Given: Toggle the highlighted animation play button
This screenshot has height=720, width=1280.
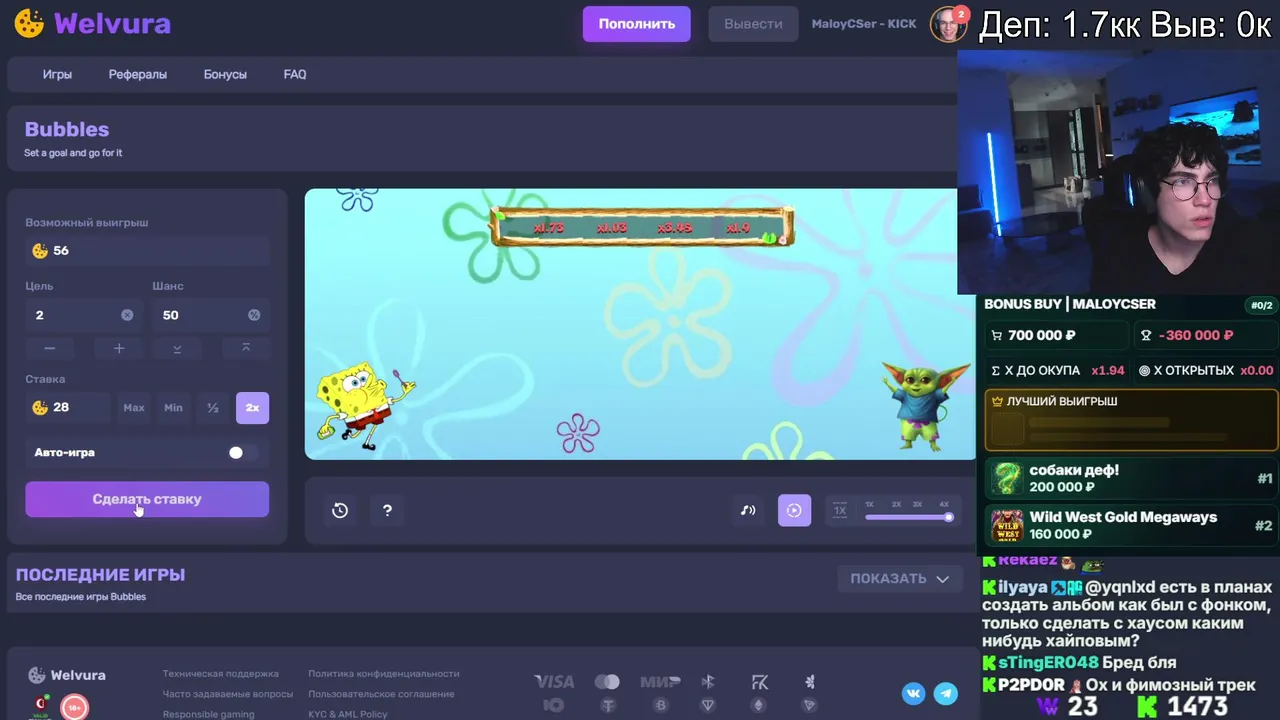Looking at the screenshot, I should (794, 510).
